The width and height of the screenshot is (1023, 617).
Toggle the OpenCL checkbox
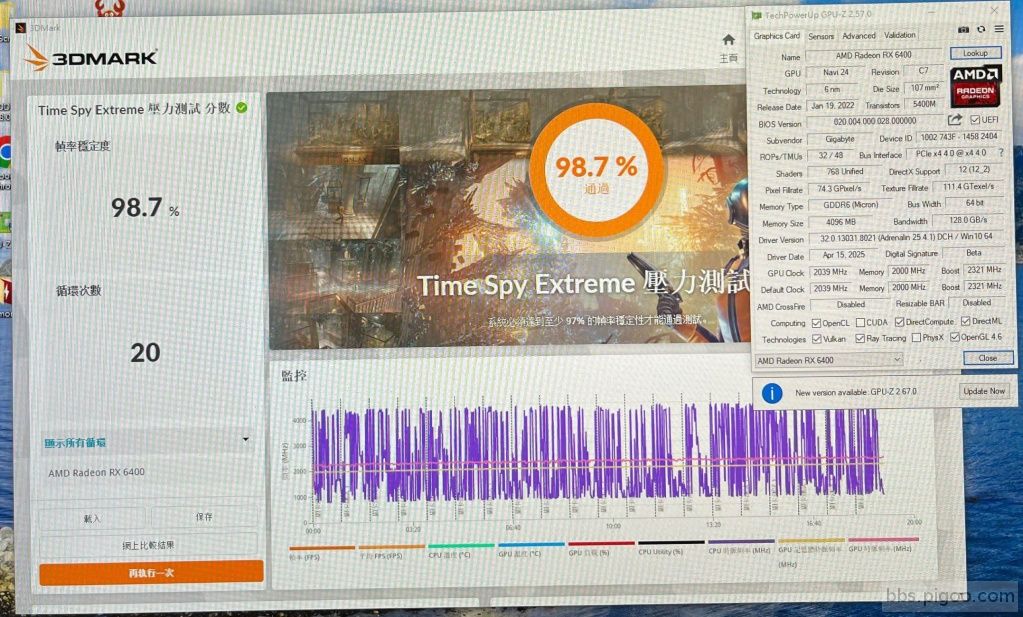(x=816, y=323)
